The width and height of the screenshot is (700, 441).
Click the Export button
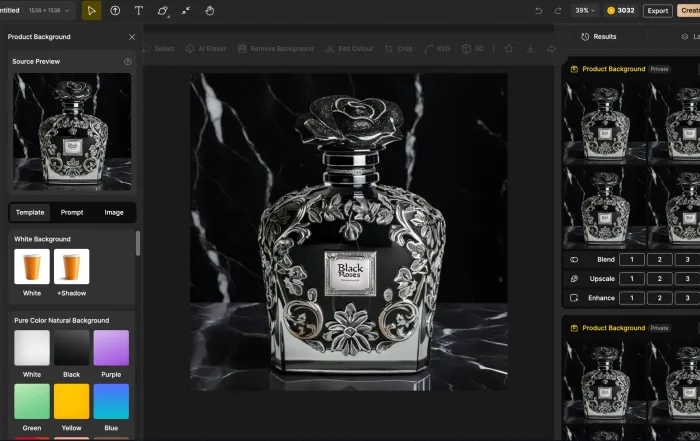coord(658,11)
